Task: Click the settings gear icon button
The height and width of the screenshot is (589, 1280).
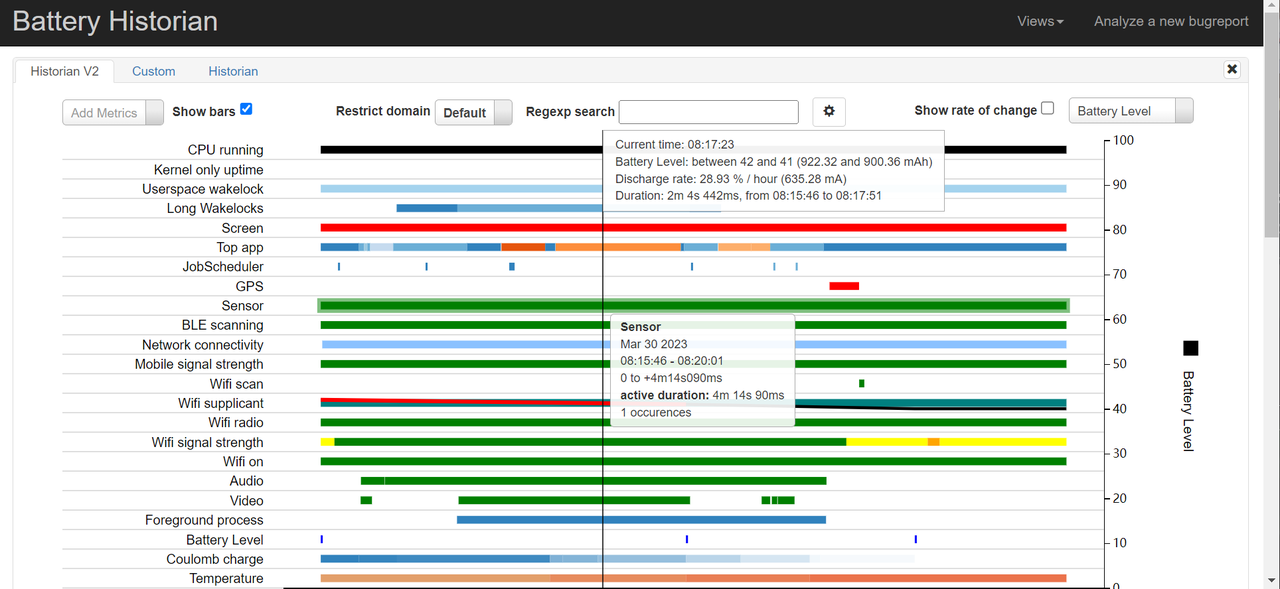Action: click(829, 112)
